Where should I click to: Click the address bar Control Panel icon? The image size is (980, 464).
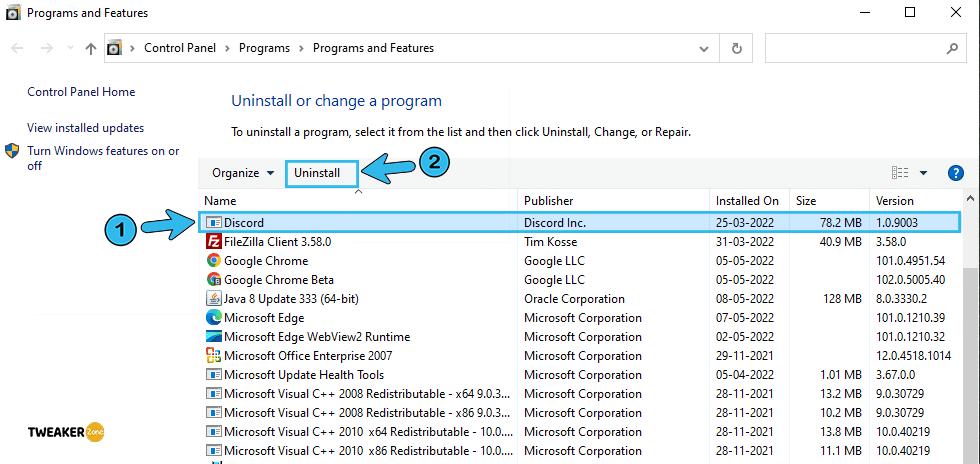point(114,48)
